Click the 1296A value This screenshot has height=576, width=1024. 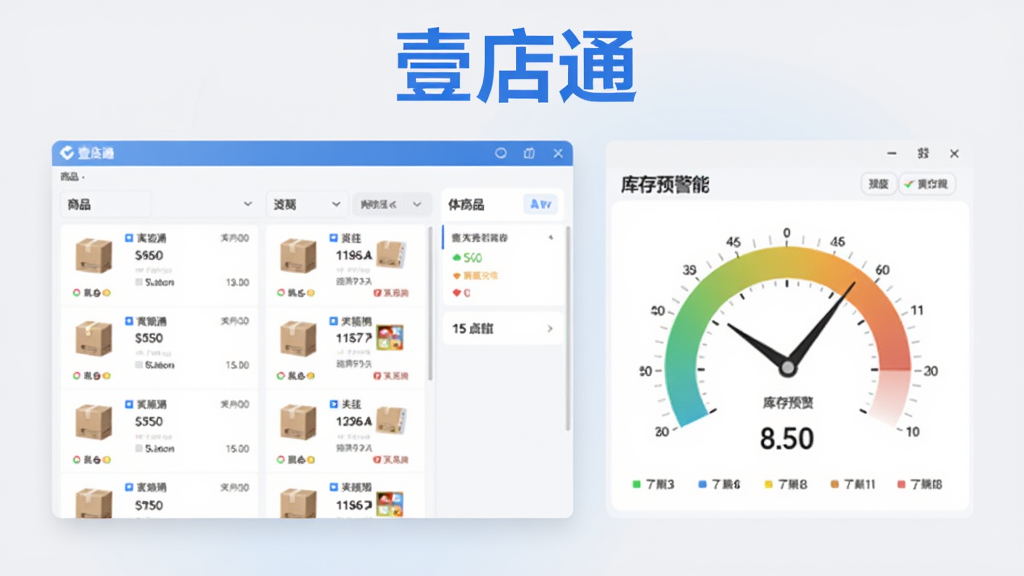click(353, 422)
